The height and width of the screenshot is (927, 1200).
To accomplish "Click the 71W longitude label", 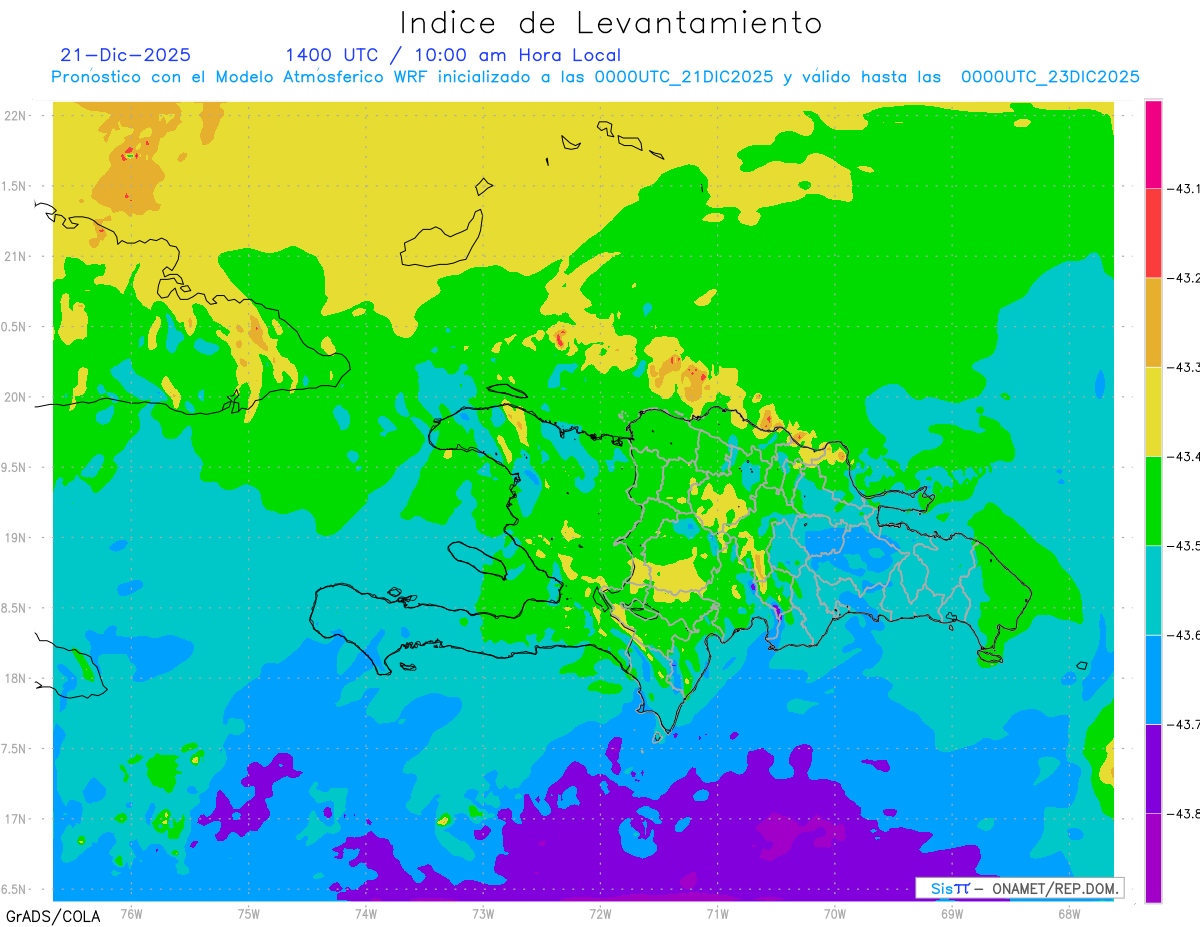I will pyautogui.click(x=717, y=913).
